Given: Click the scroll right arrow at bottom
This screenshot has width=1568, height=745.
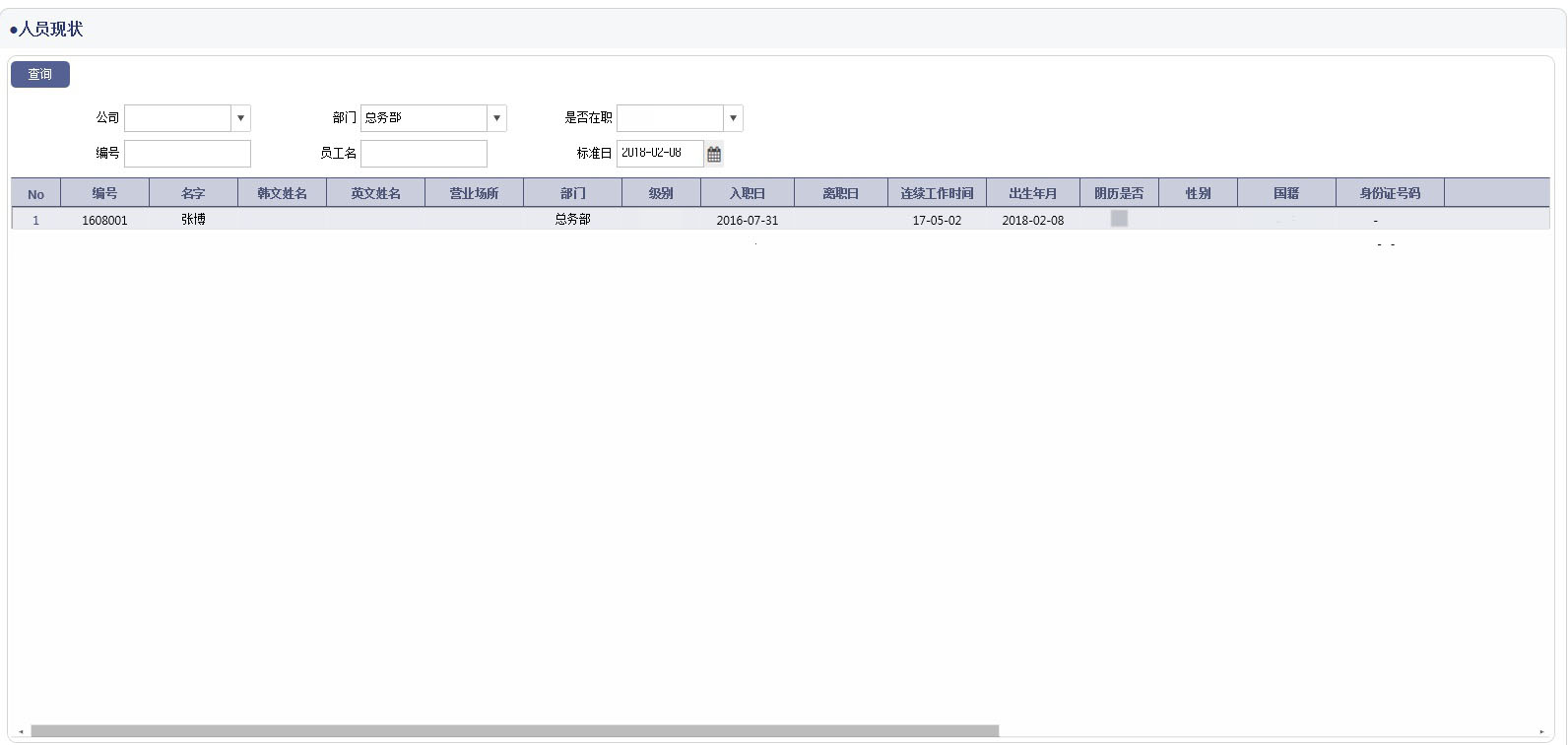Looking at the screenshot, I should pyautogui.click(x=1541, y=731).
